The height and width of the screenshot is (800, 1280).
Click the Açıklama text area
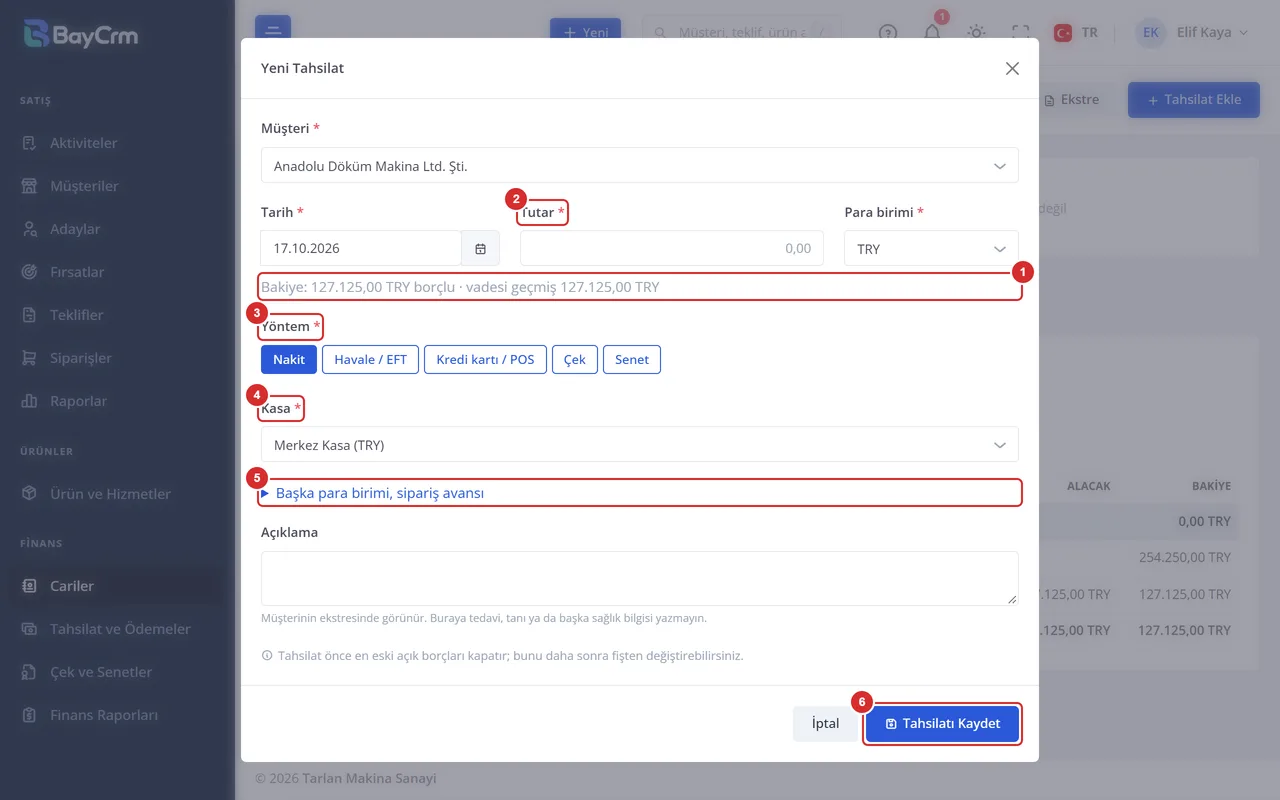tap(640, 578)
